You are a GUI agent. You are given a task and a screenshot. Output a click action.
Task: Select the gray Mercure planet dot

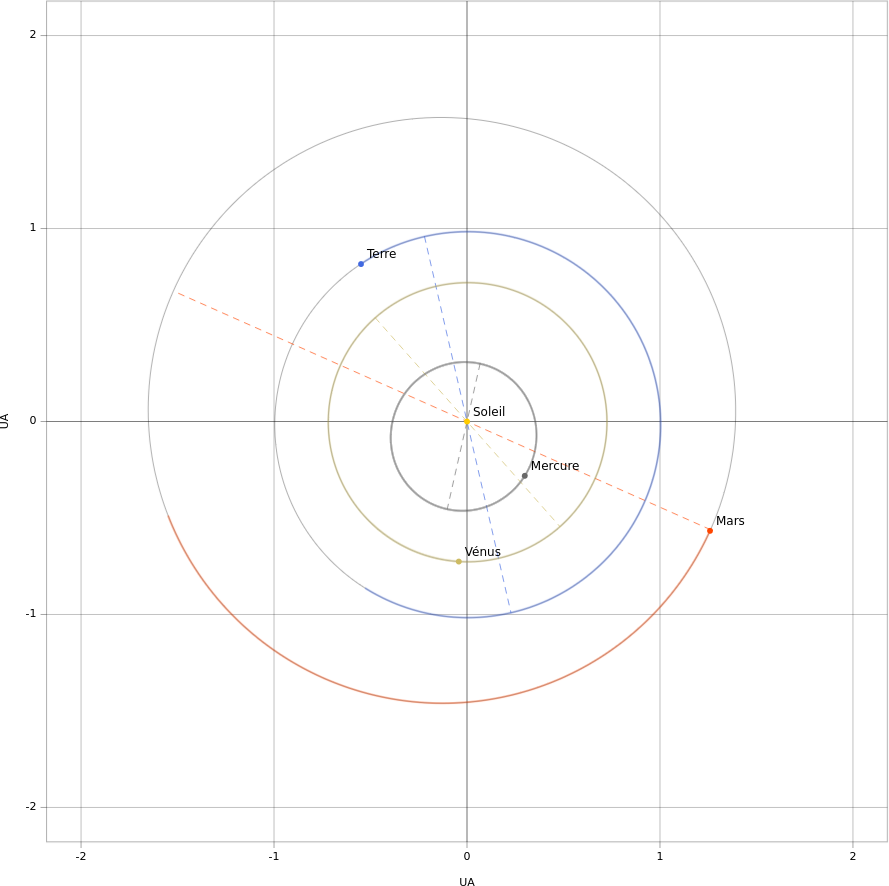coord(524,476)
